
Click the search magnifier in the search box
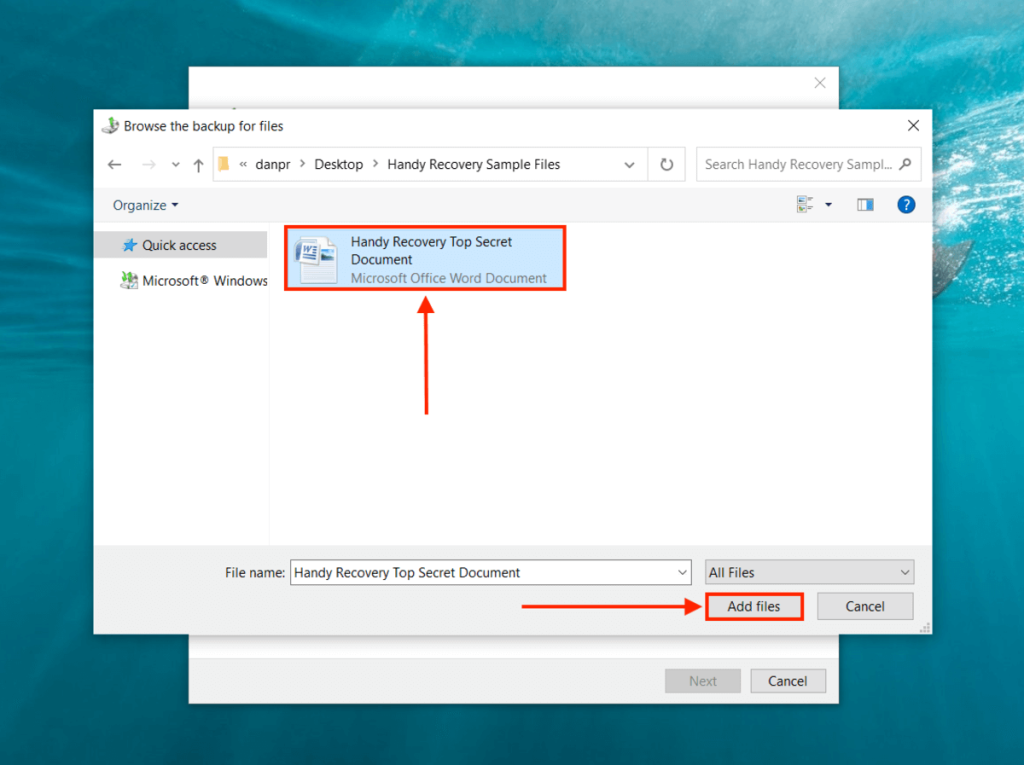point(903,163)
